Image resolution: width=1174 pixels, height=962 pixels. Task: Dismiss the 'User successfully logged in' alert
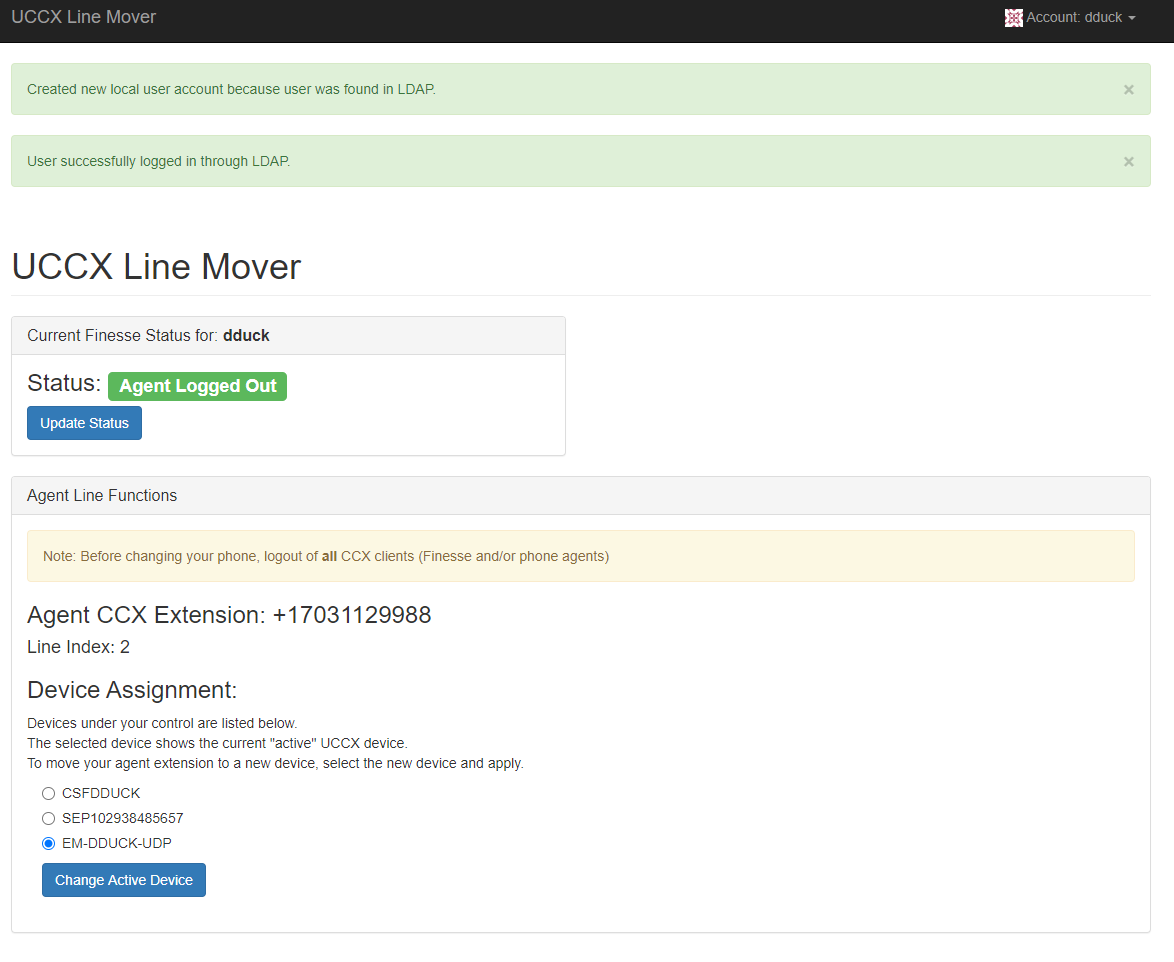(1128, 162)
